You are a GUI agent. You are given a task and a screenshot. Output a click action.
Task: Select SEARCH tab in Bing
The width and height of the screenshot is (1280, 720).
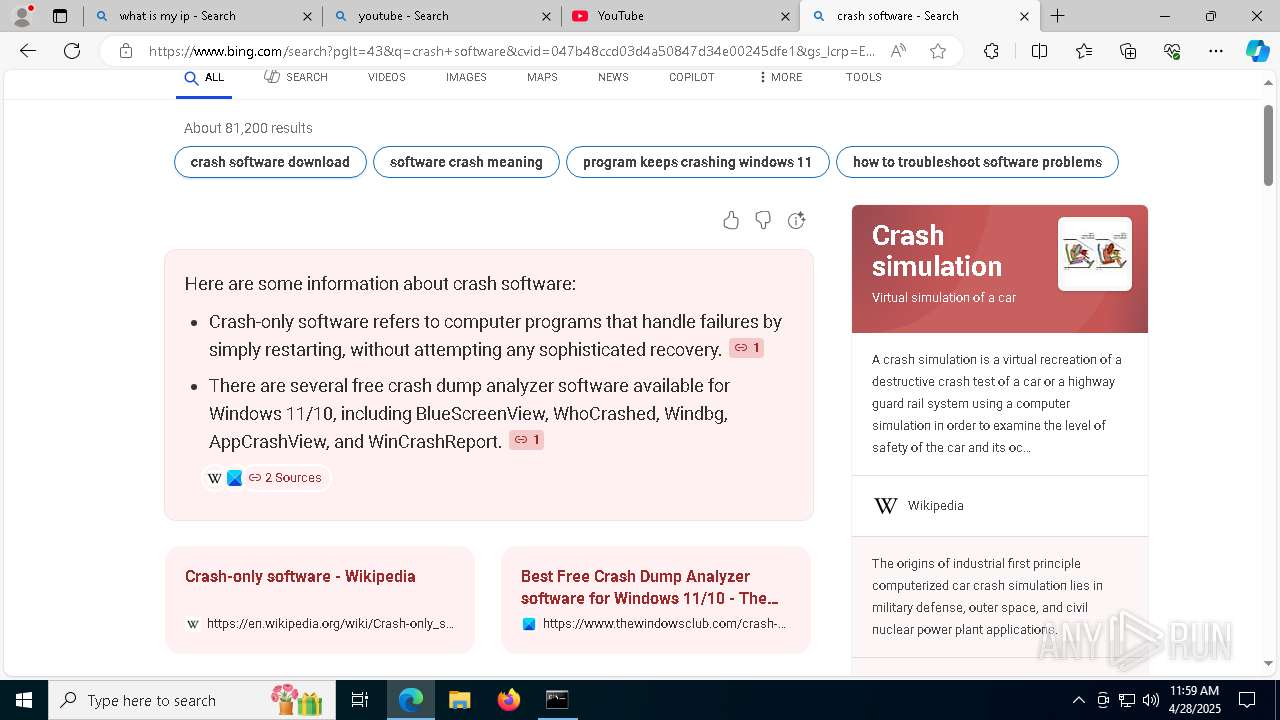[x=296, y=77]
